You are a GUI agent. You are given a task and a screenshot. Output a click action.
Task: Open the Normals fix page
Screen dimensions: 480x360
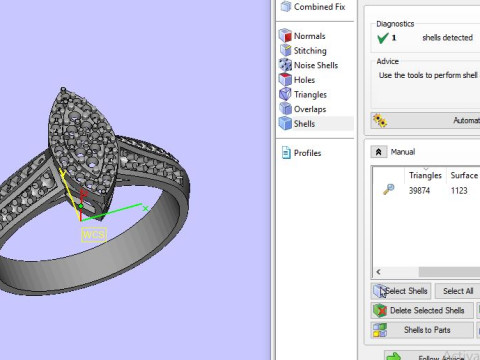click(302, 36)
